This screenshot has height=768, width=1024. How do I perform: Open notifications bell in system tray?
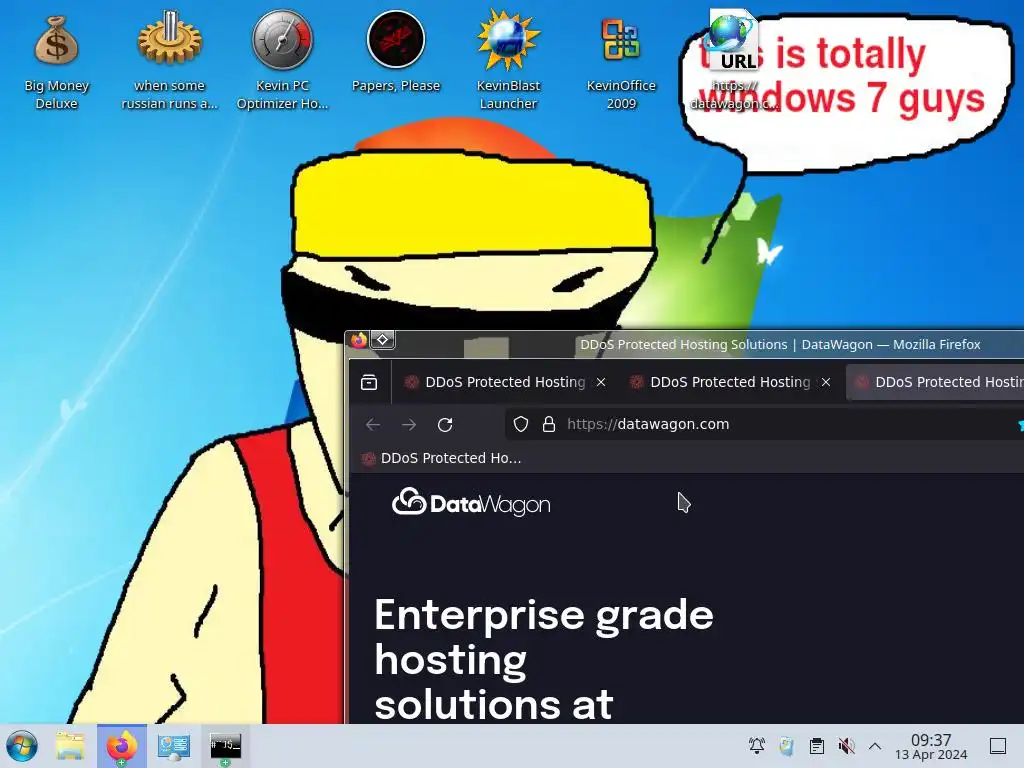pyautogui.click(x=757, y=746)
